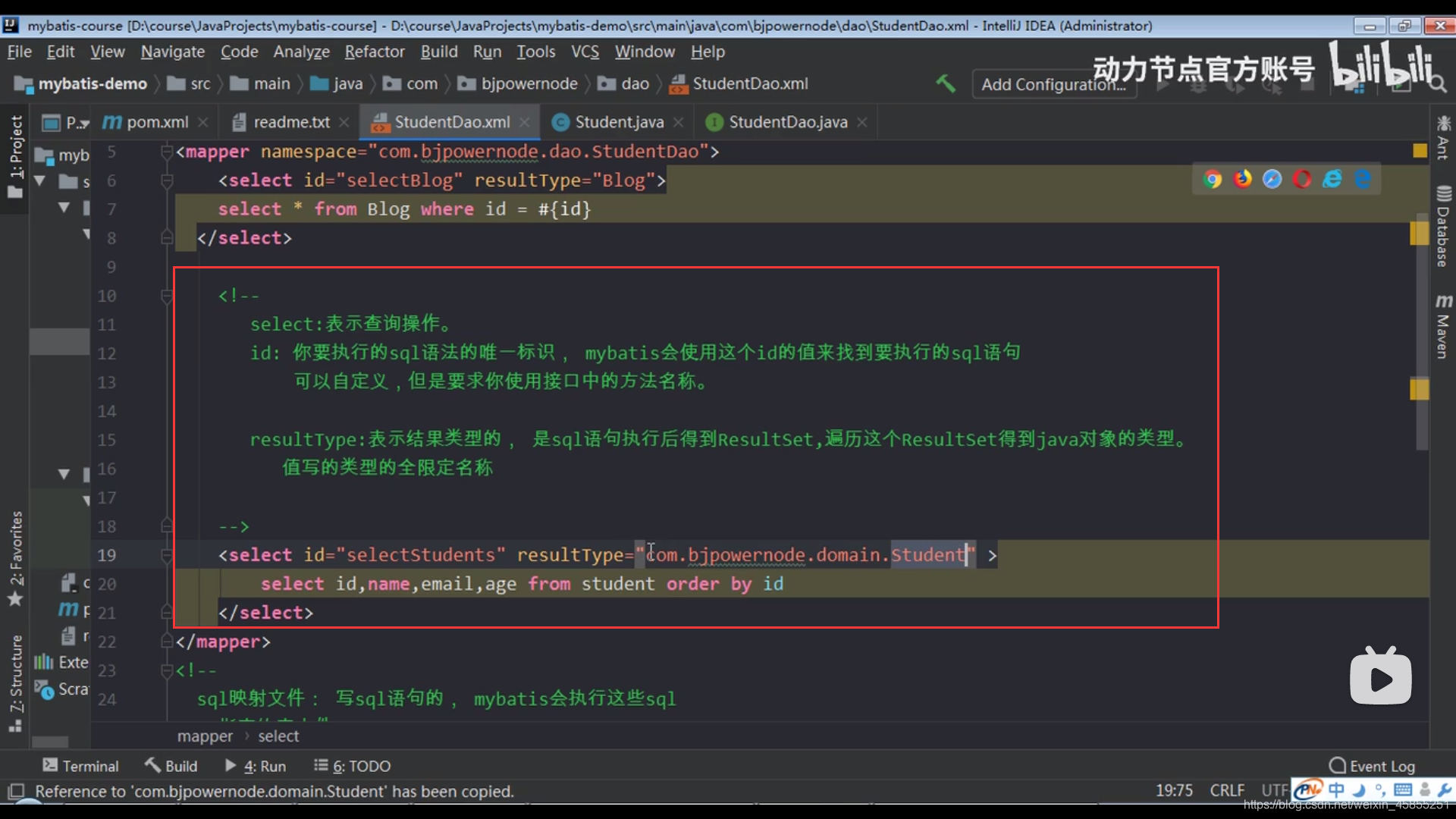This screenshot has height=819, width=1456.
Task: Open the Tools menu
Action: (535, 52)
